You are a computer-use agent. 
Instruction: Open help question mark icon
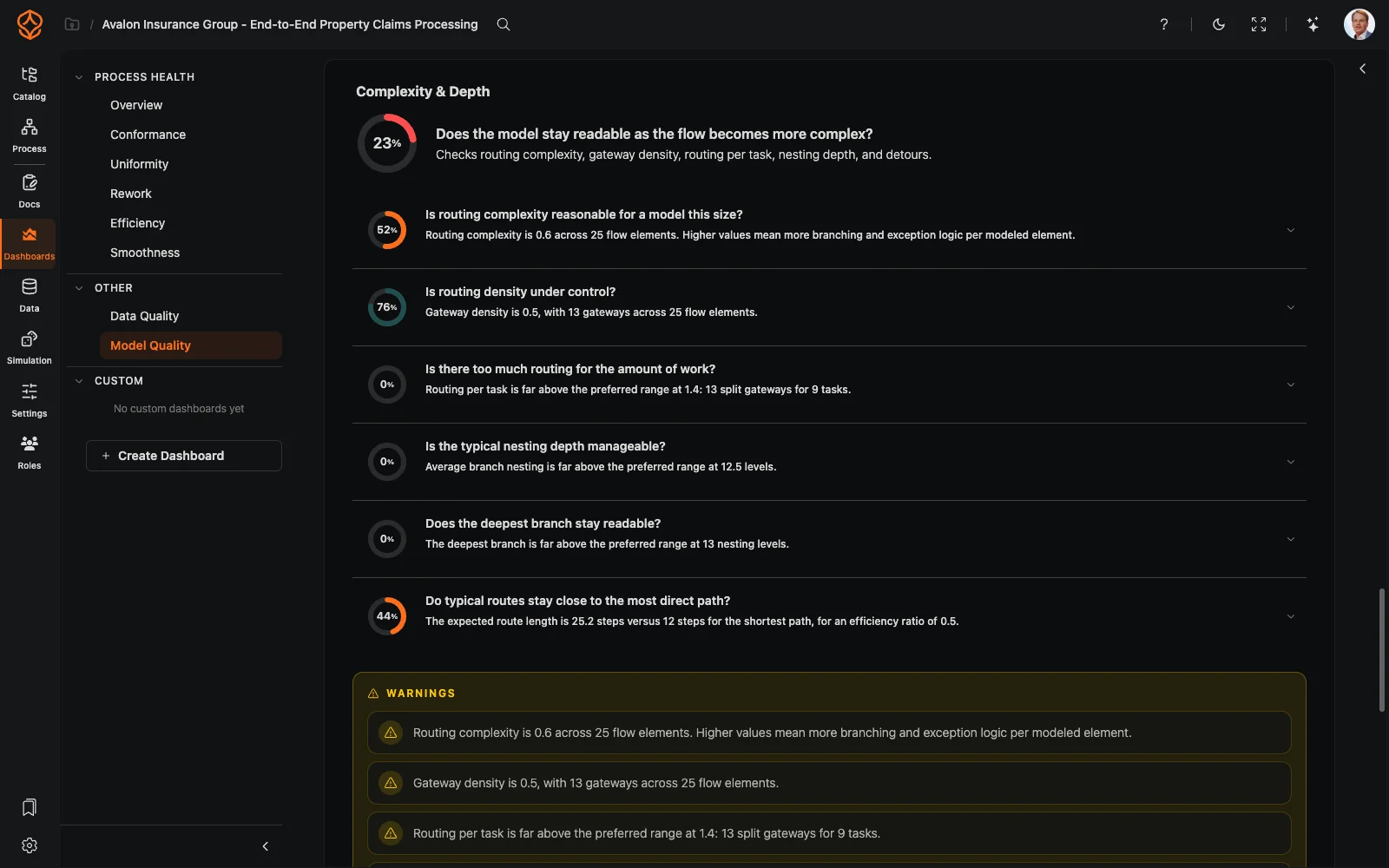click(1164, 24)
